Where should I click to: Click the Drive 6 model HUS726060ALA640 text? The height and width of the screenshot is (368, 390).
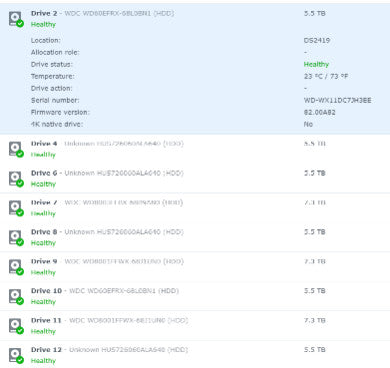[x=124, y=173]
